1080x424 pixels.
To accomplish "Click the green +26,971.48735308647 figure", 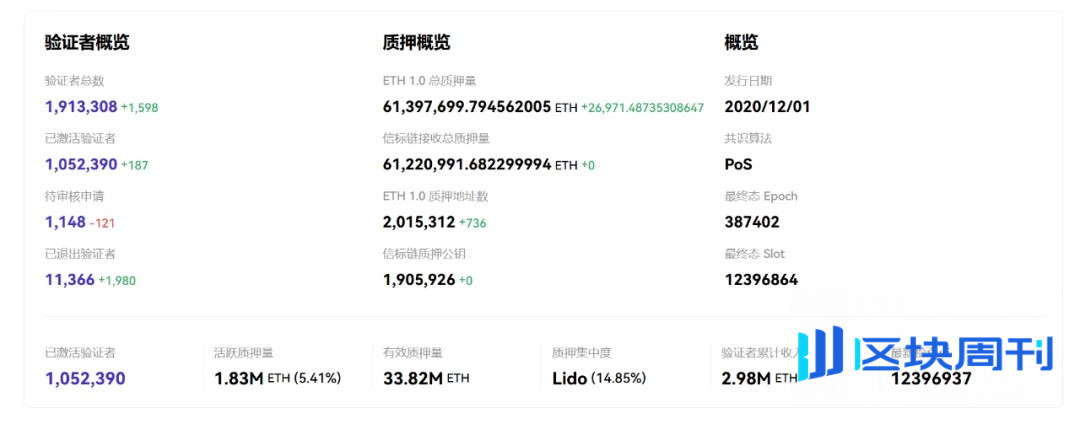I will point(643,107).
